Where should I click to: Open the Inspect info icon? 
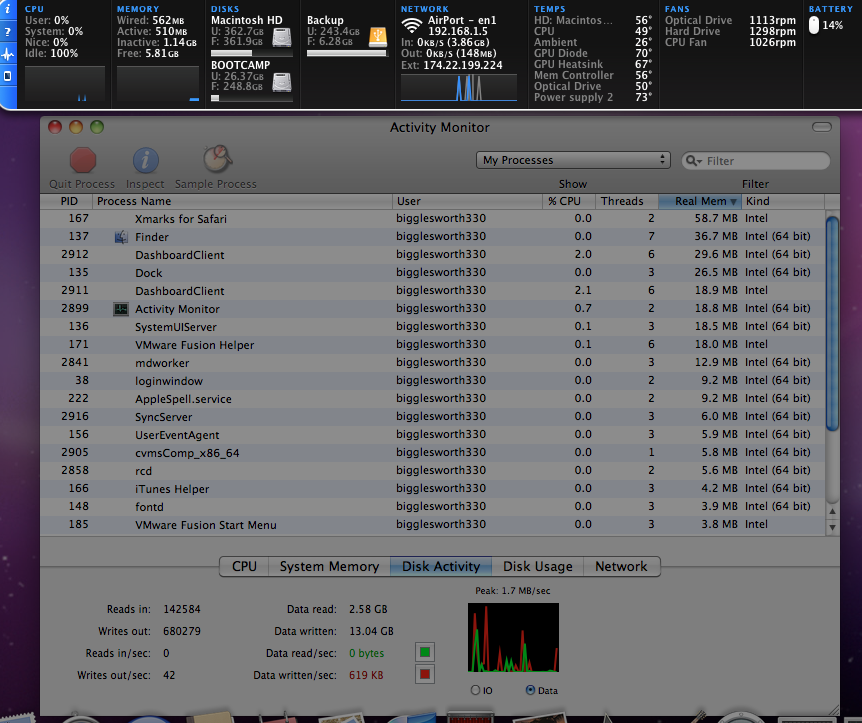click(146, 161)
